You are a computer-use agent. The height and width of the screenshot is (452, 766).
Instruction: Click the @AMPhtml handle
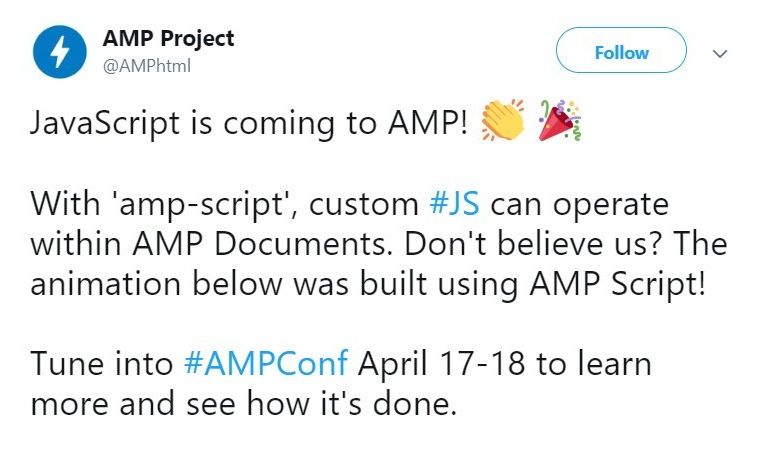coord(146,66)
